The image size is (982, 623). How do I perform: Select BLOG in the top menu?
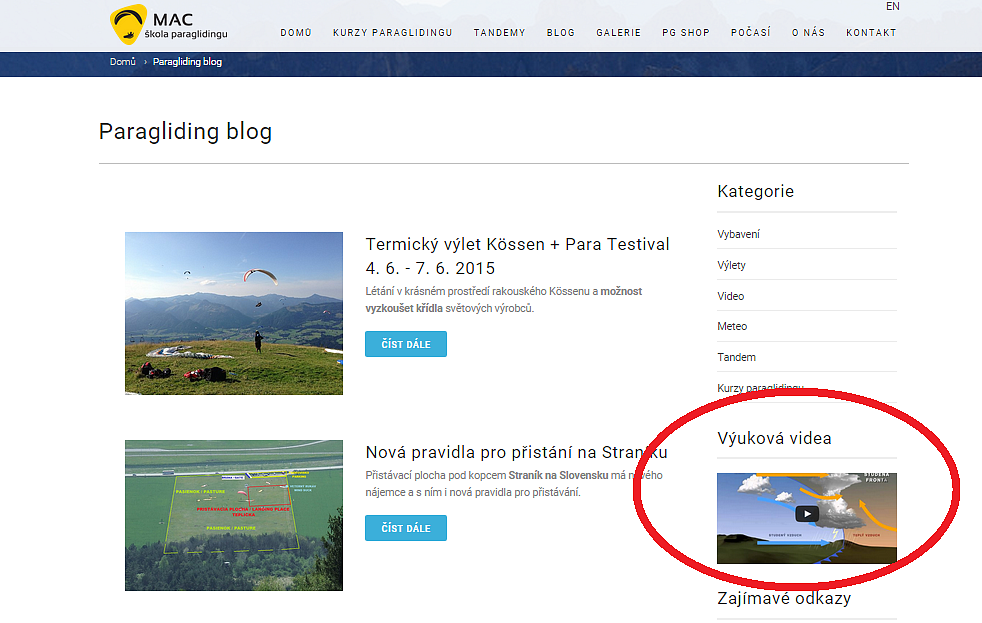pos(561,33)
